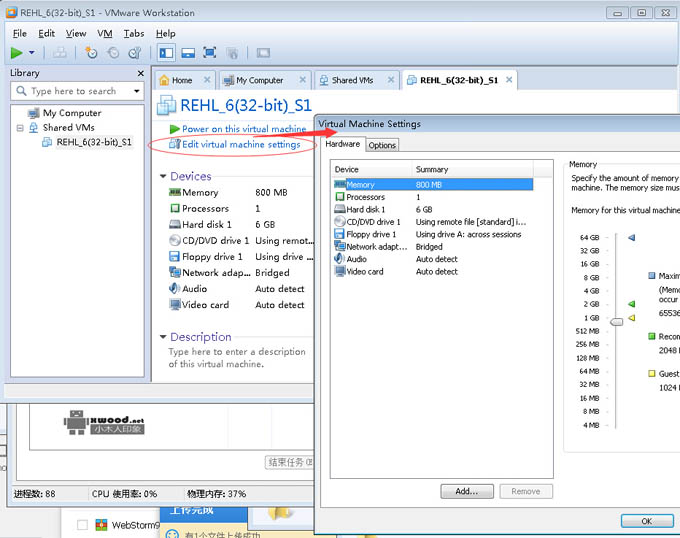Select CD/DVD drive 1 in hardware list
Viewport: 680px width, 538px height.
click(433, 222)
